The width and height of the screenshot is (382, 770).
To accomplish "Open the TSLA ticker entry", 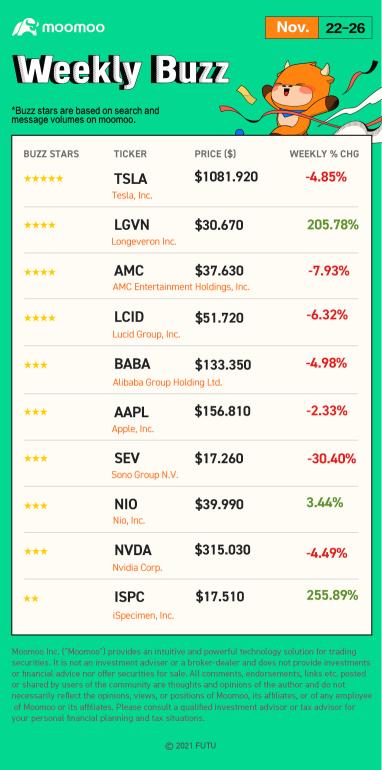I will tap(131, 179).
